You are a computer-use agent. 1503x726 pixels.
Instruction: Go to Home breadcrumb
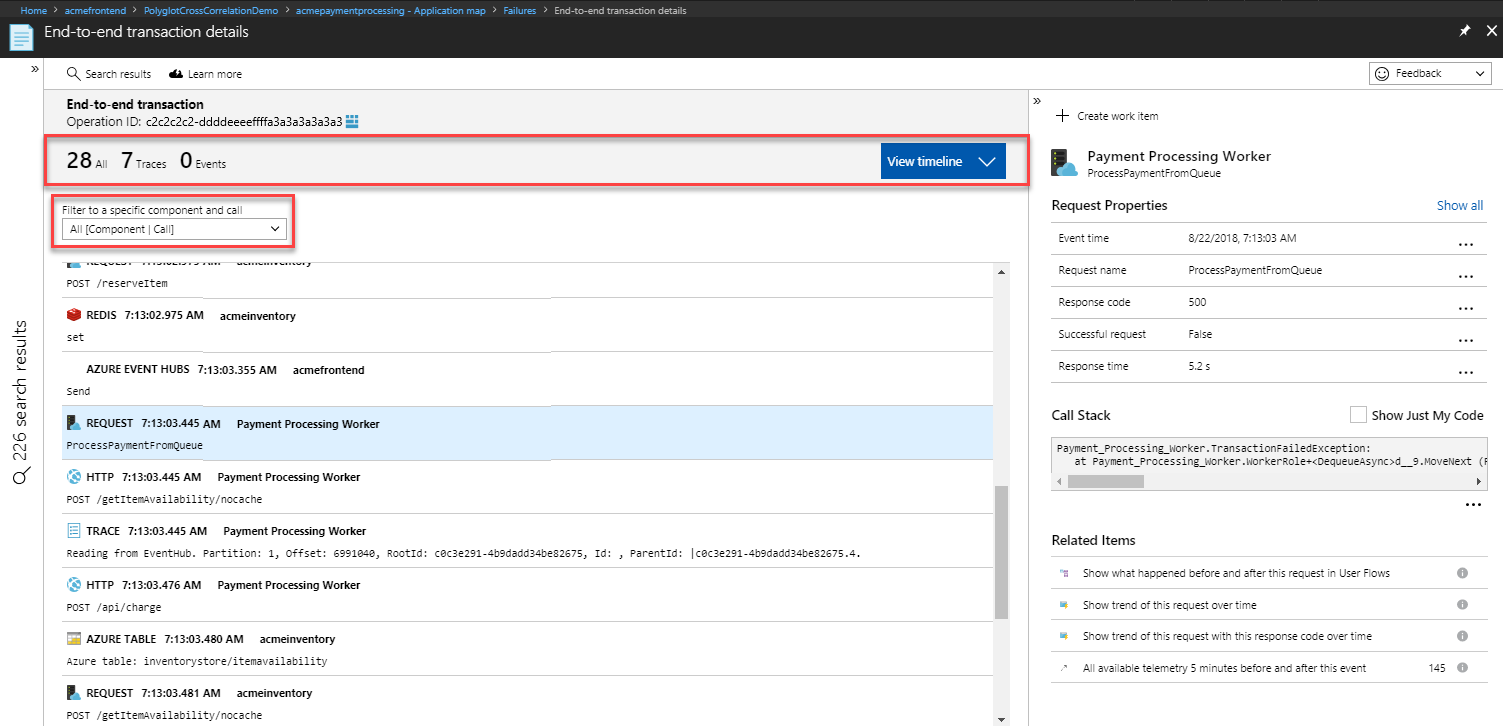[34, 10]
